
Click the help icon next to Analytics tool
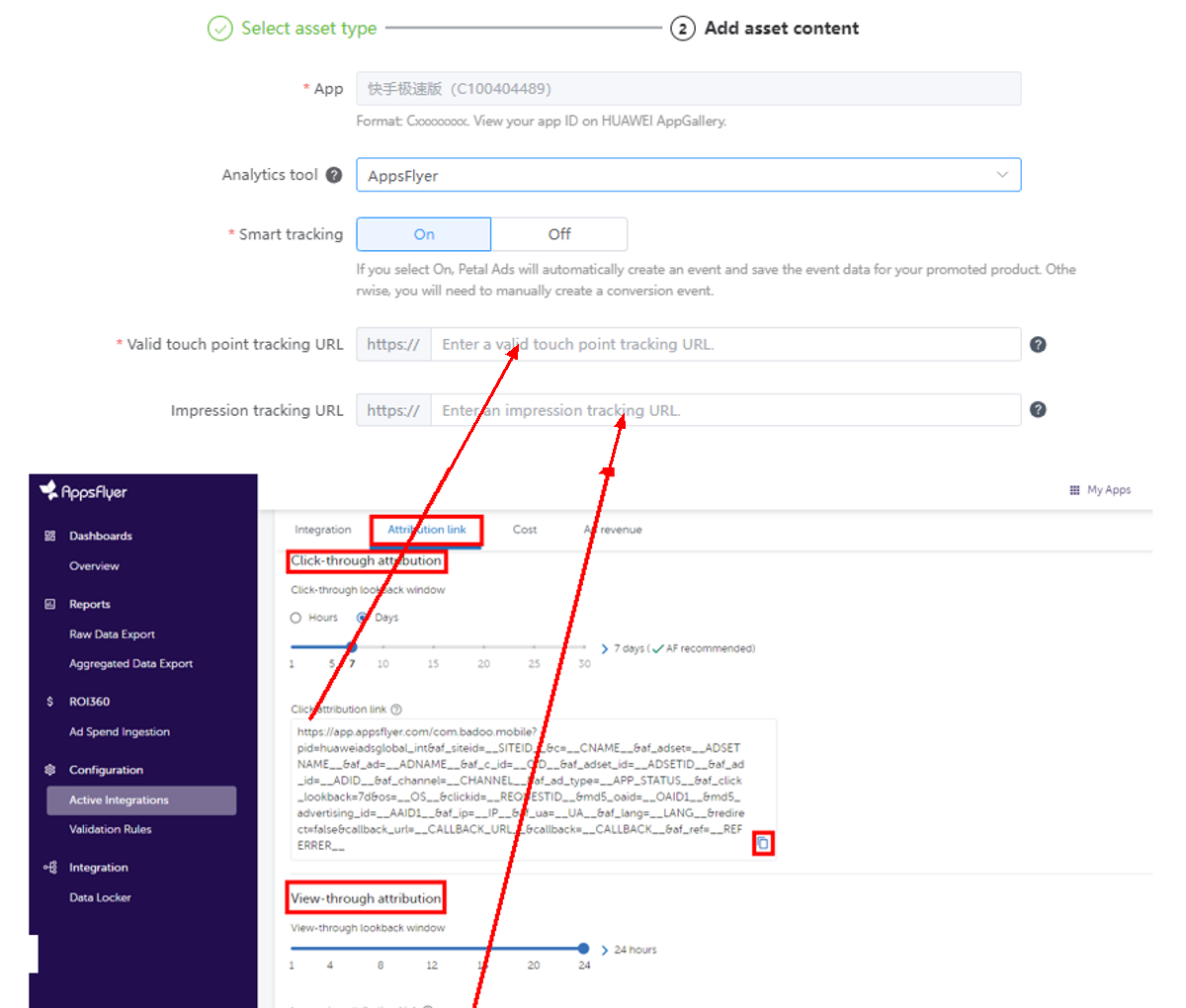(x=334, y=174)
